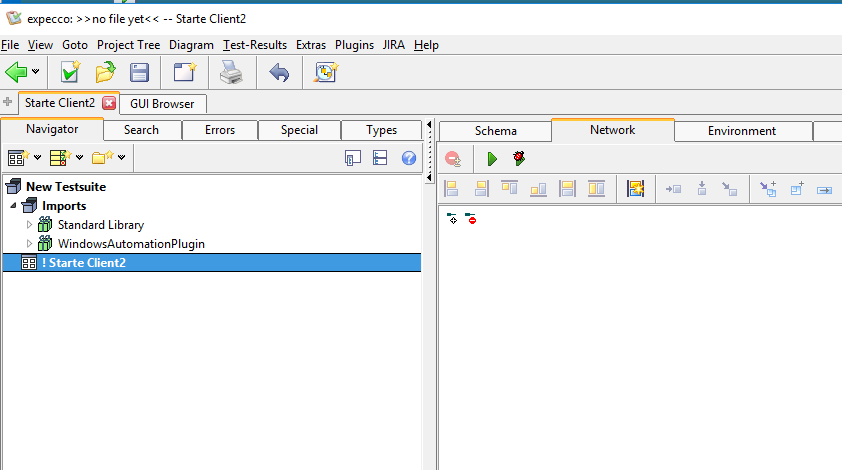Image resolution: width=842 pixels, height=470 pixels.
Task: Collapse the Imports tree node
Action: (x=13, y=206)
